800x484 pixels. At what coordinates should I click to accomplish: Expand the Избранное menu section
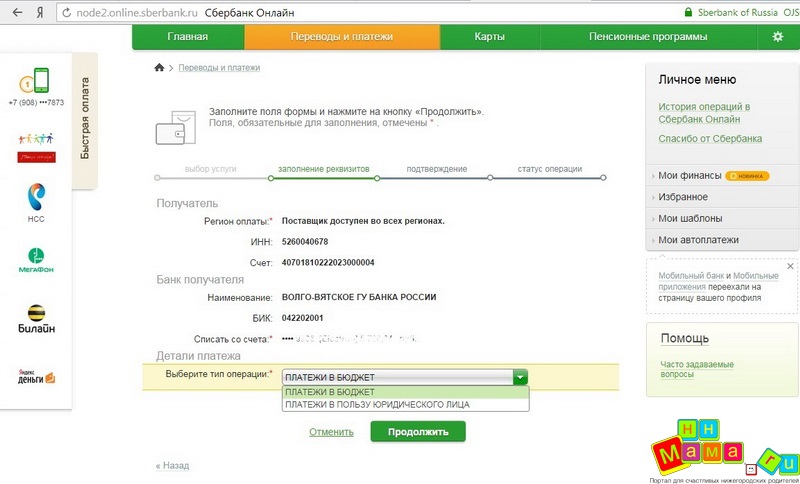pos(683,197)
